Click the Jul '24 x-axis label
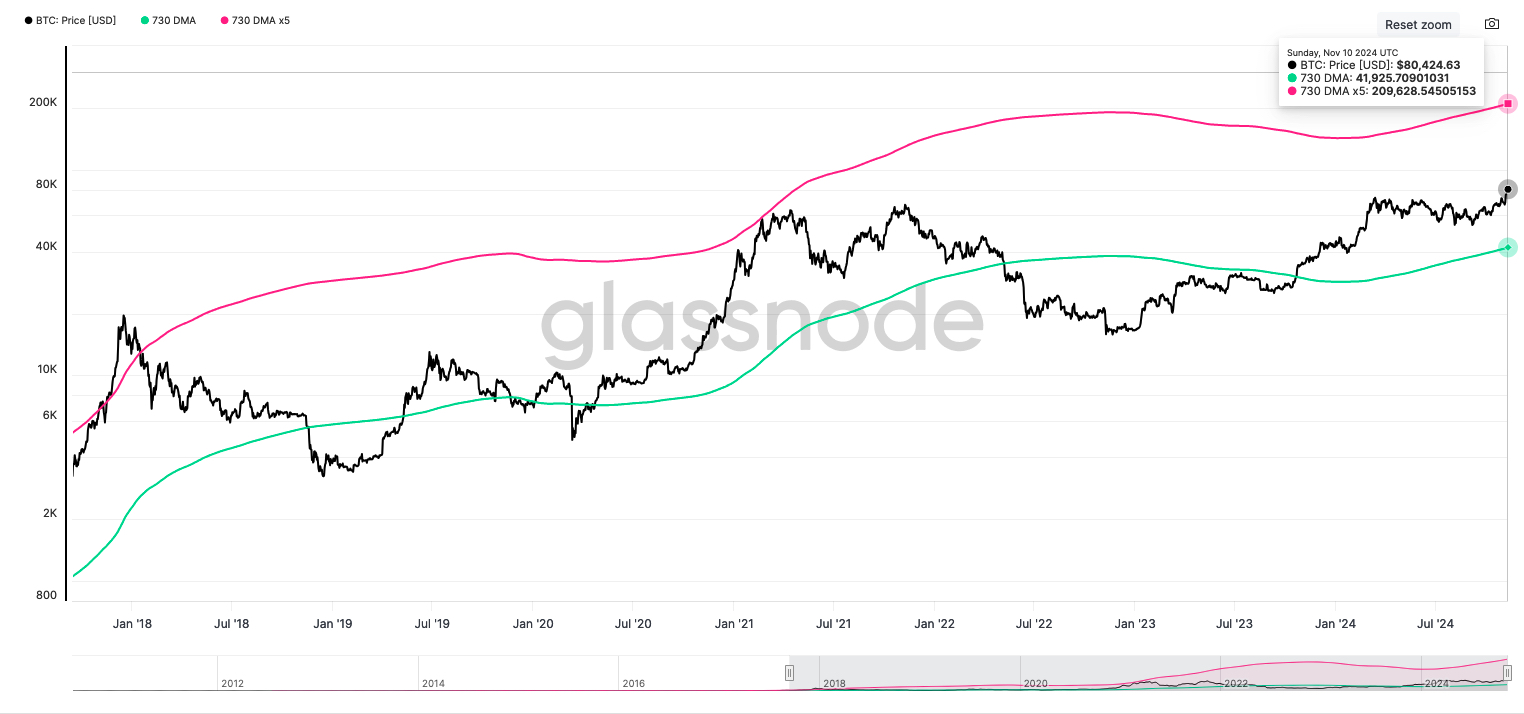 [1434, 624]
